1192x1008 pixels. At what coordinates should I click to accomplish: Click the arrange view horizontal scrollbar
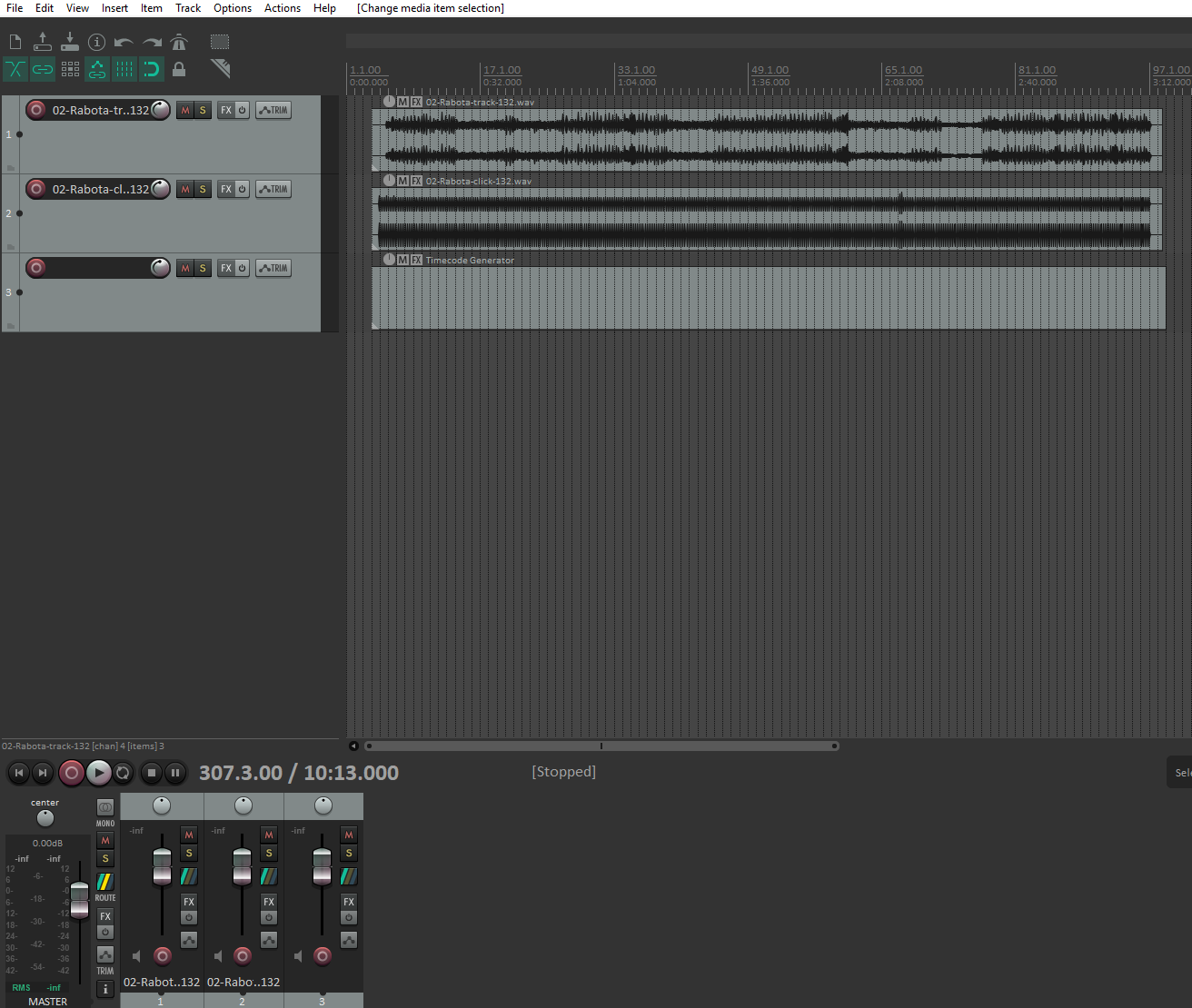tap(601, 746)
